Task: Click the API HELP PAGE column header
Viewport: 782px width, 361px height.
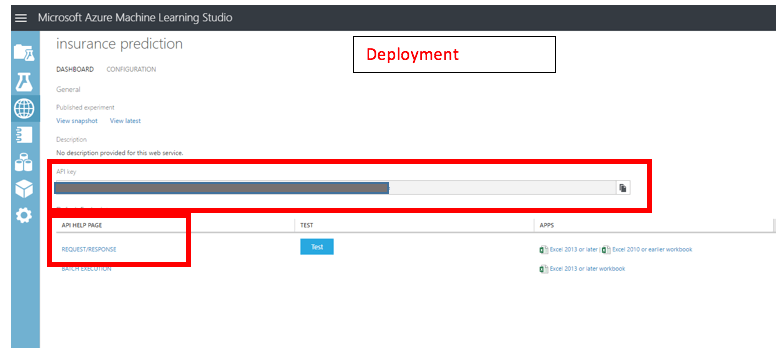Action: (x=82, y=225)
